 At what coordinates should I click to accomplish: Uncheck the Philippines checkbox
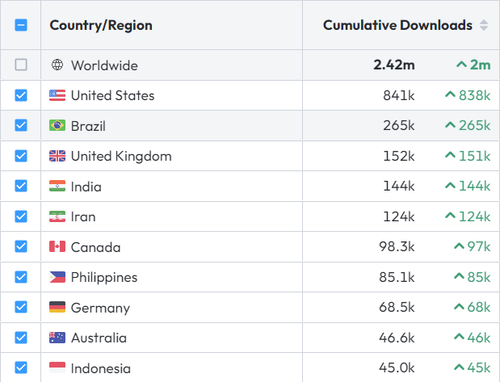point(21,277)
